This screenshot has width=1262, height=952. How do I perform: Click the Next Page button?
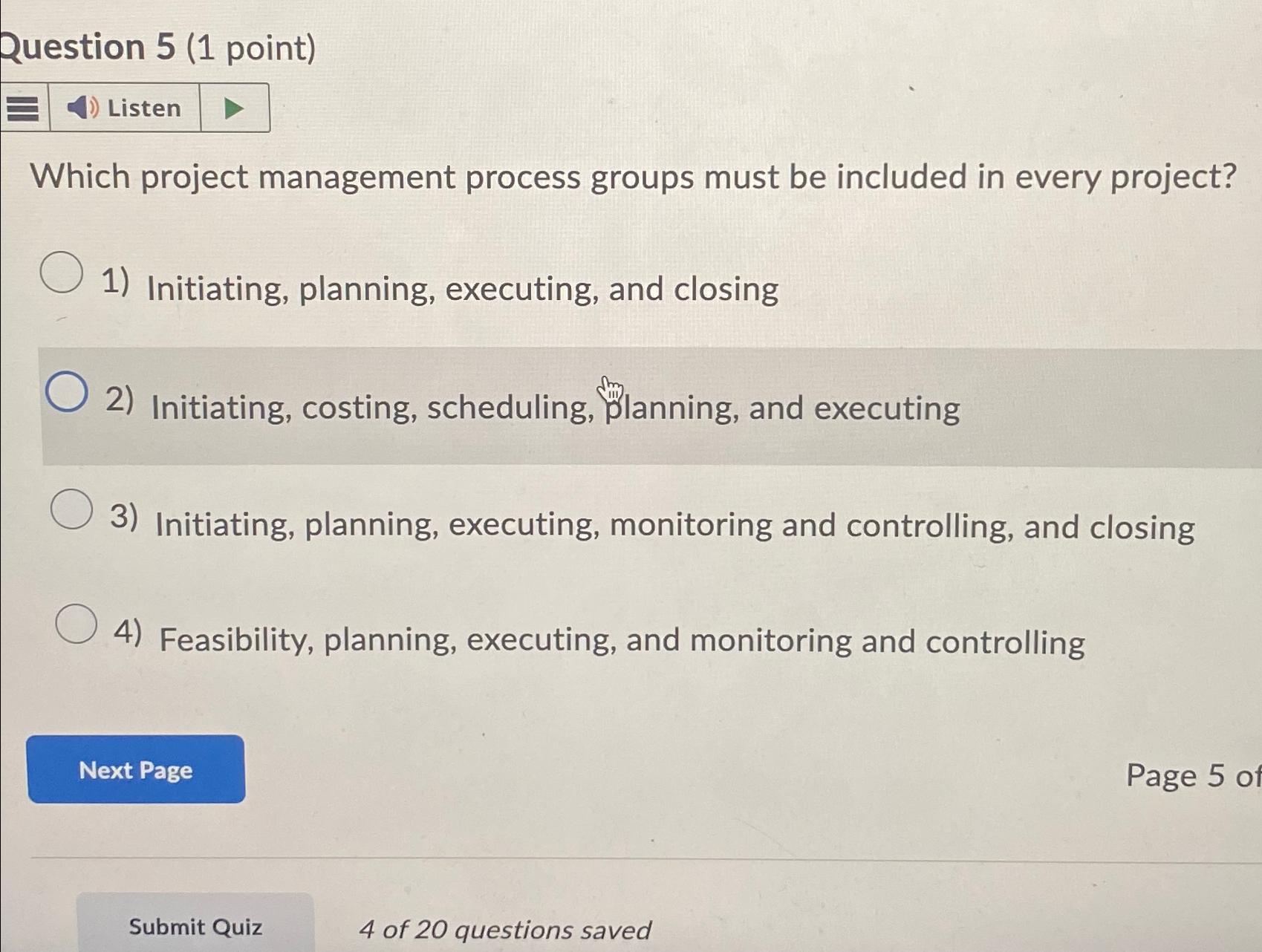(136, 770)
